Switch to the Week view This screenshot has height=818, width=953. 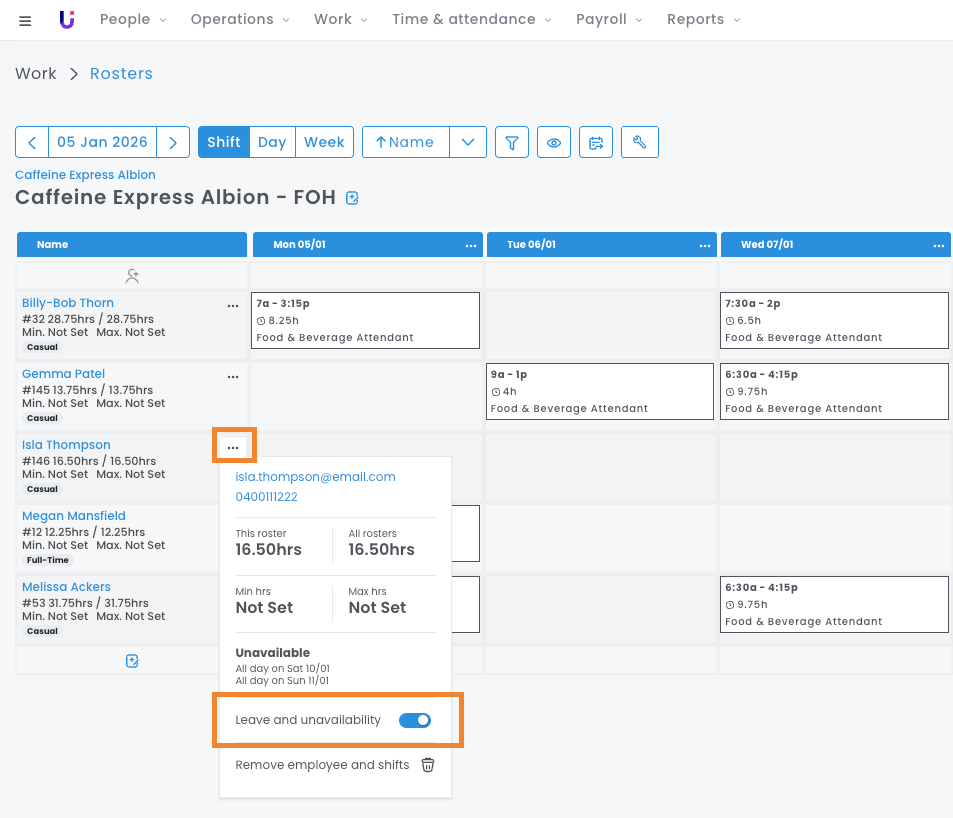(324, 142)
